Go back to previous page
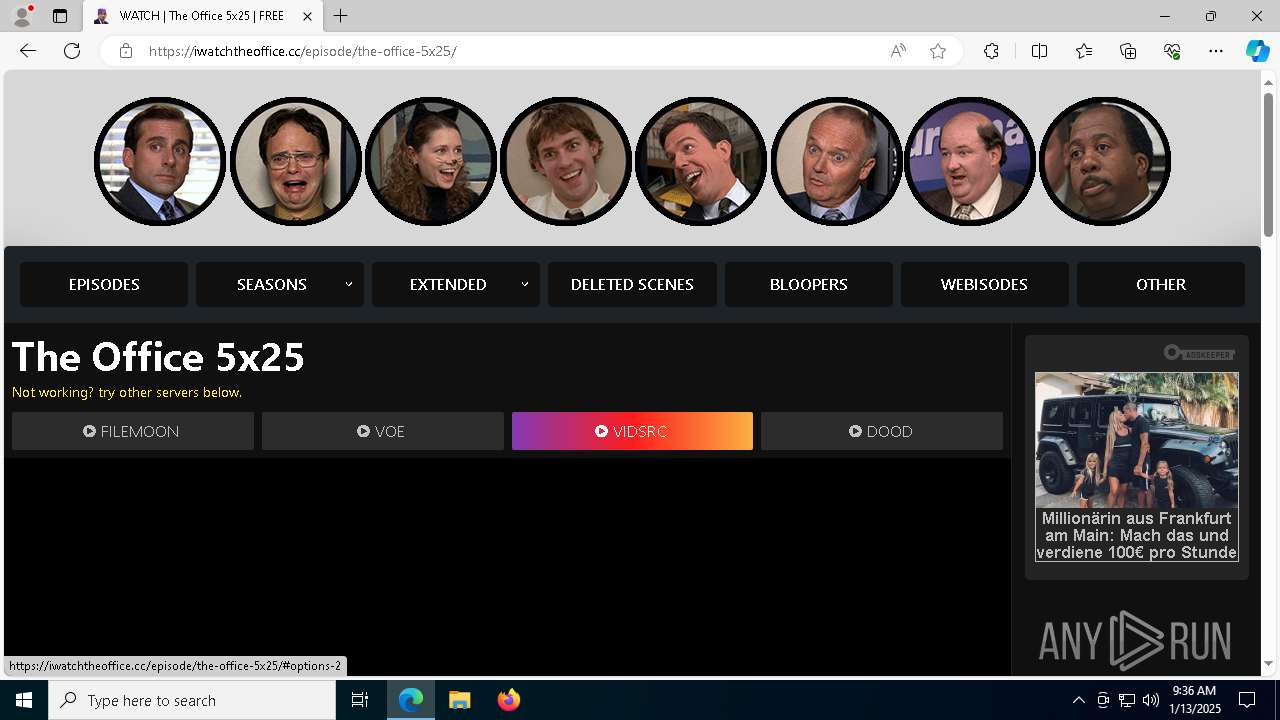 coord(28,51)
